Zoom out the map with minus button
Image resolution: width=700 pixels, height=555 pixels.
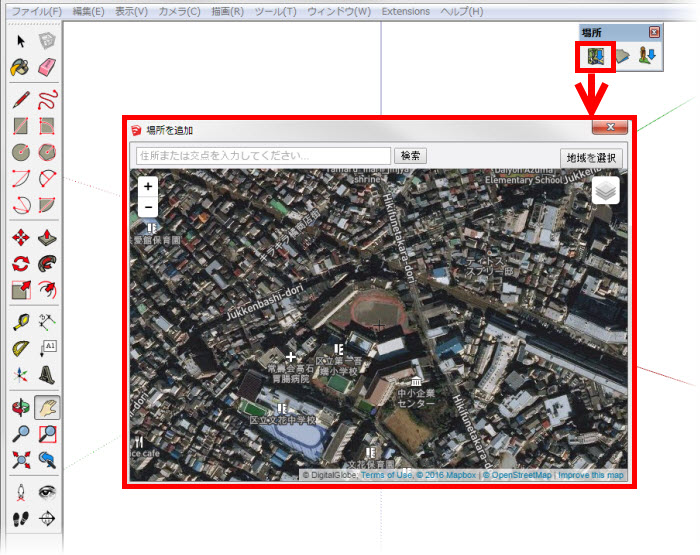pyautogui.click(x=148, y=207)
